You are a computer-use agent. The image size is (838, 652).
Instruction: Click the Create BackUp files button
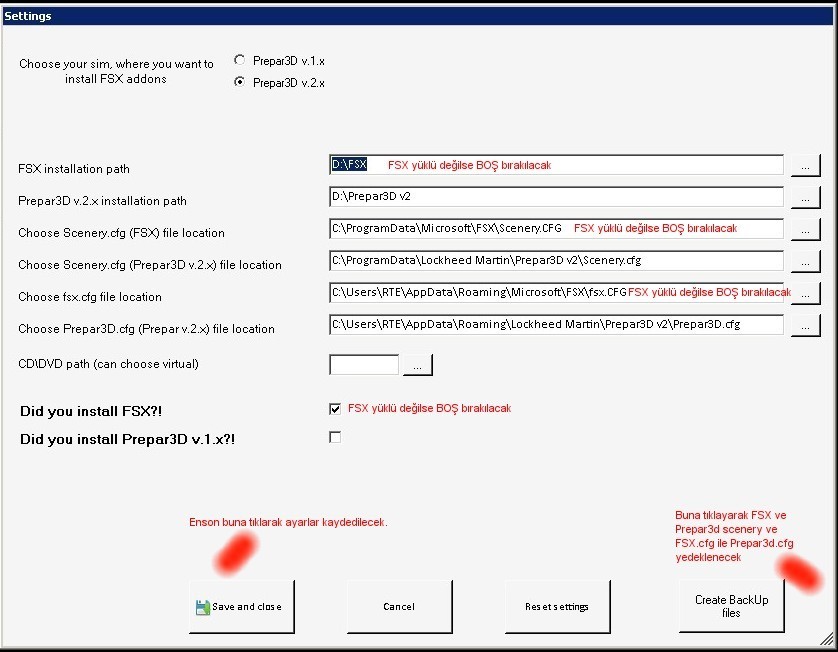pos(731,606)
